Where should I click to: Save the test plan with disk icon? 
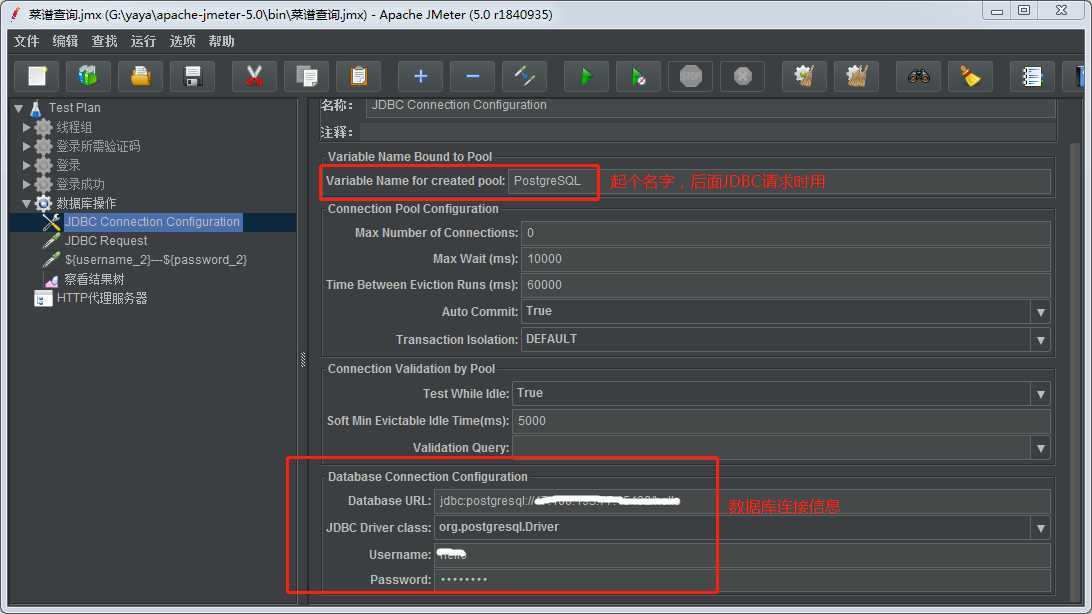coord(193,76)
